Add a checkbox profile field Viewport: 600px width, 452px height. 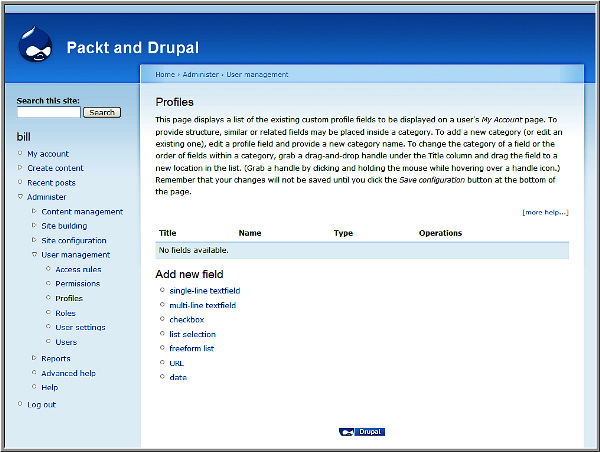[x=187, y=320]
